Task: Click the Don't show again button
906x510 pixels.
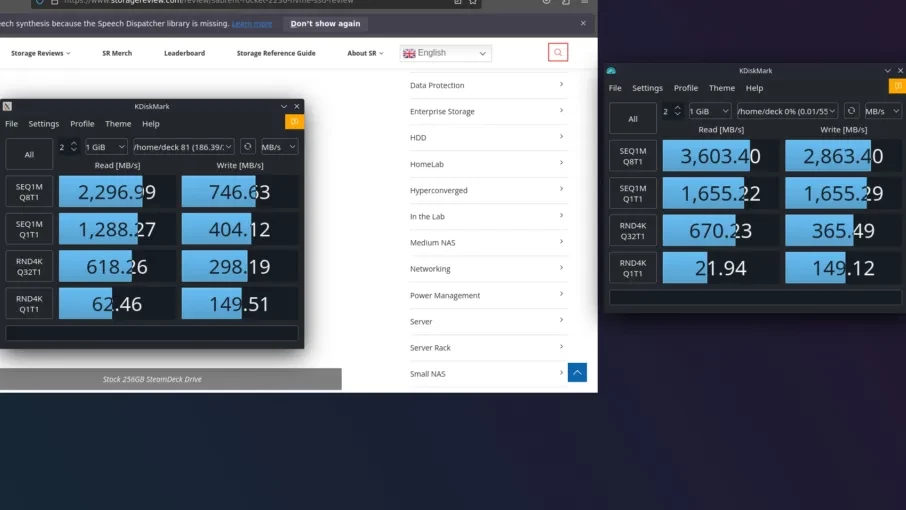Action: tap(325, 24)
